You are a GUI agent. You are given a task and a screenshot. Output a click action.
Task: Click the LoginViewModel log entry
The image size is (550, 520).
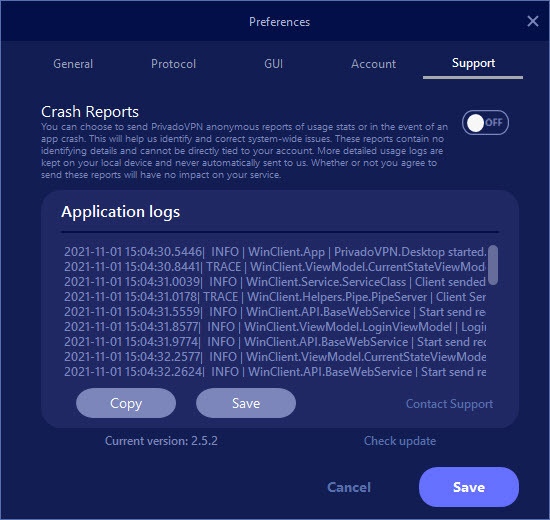click(x=275, y=327)
